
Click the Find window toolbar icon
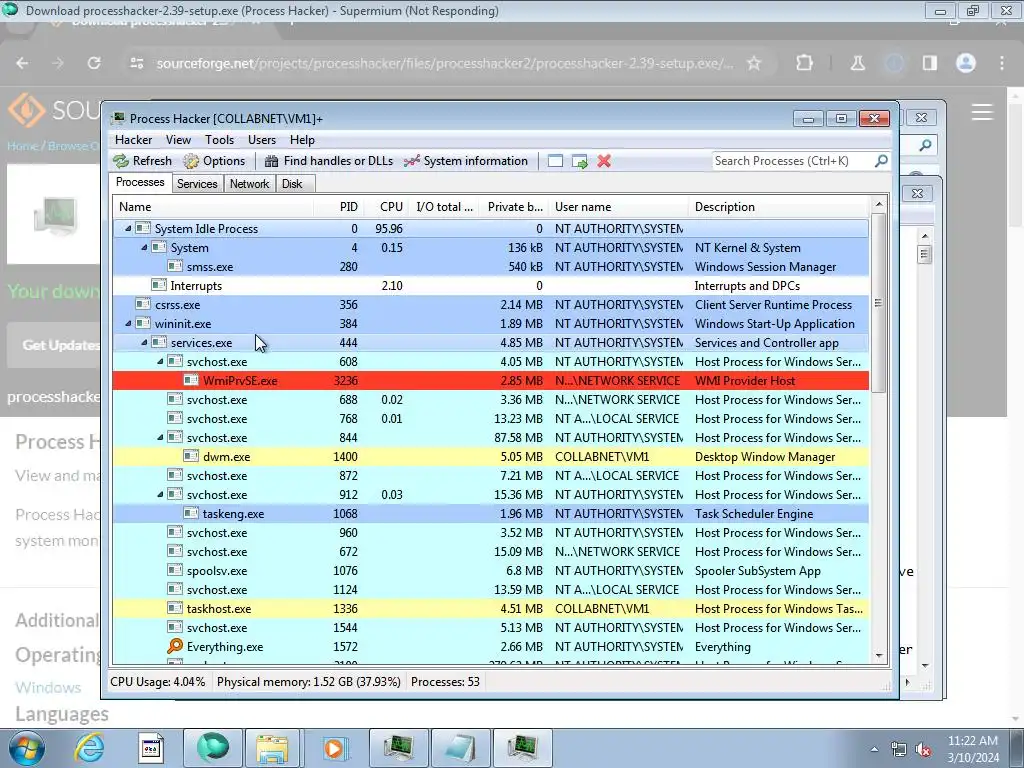point(555,161)
